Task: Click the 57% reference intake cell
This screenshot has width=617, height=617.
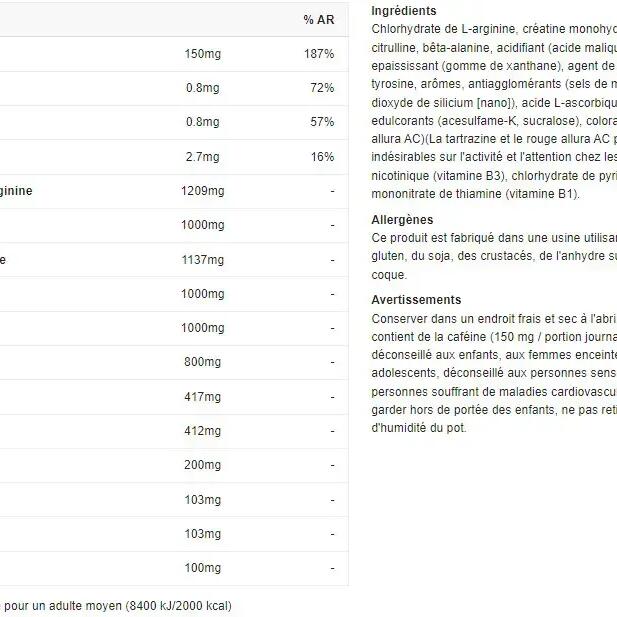Action: 321,122
